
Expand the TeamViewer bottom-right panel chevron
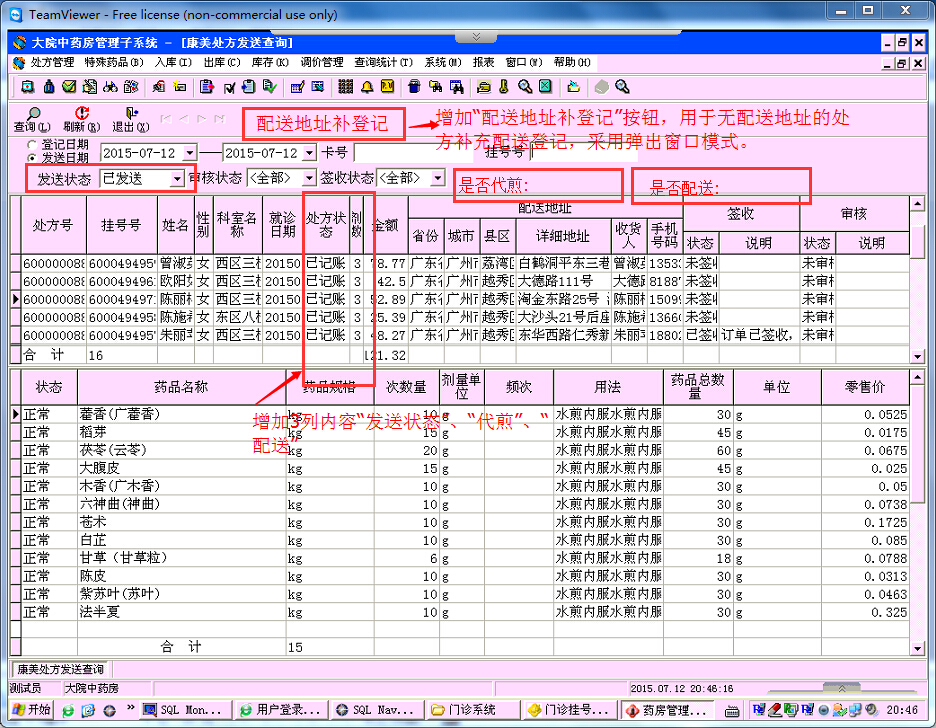(x=842, y=688)
